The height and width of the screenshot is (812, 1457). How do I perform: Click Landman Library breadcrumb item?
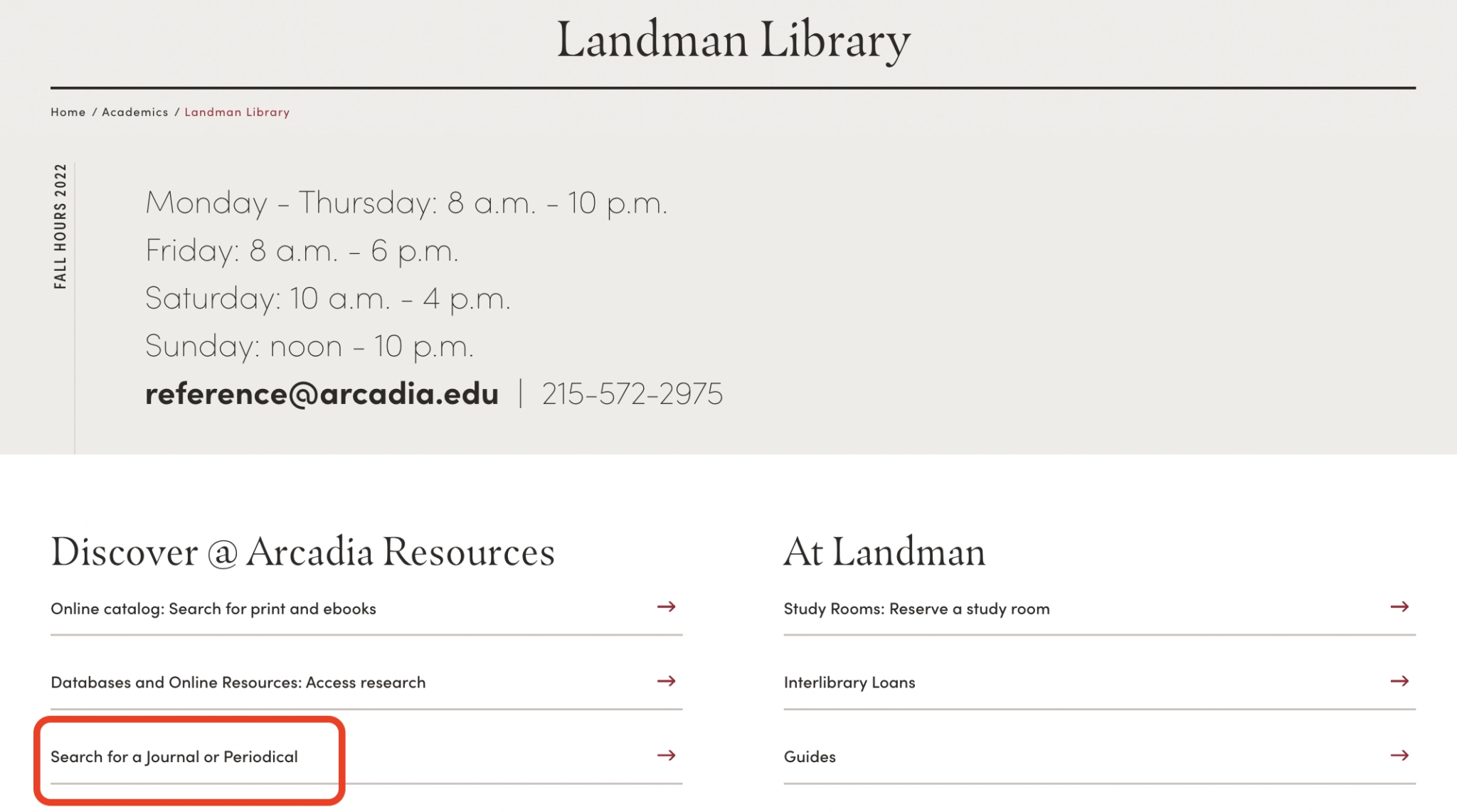[x=237, y=112]
